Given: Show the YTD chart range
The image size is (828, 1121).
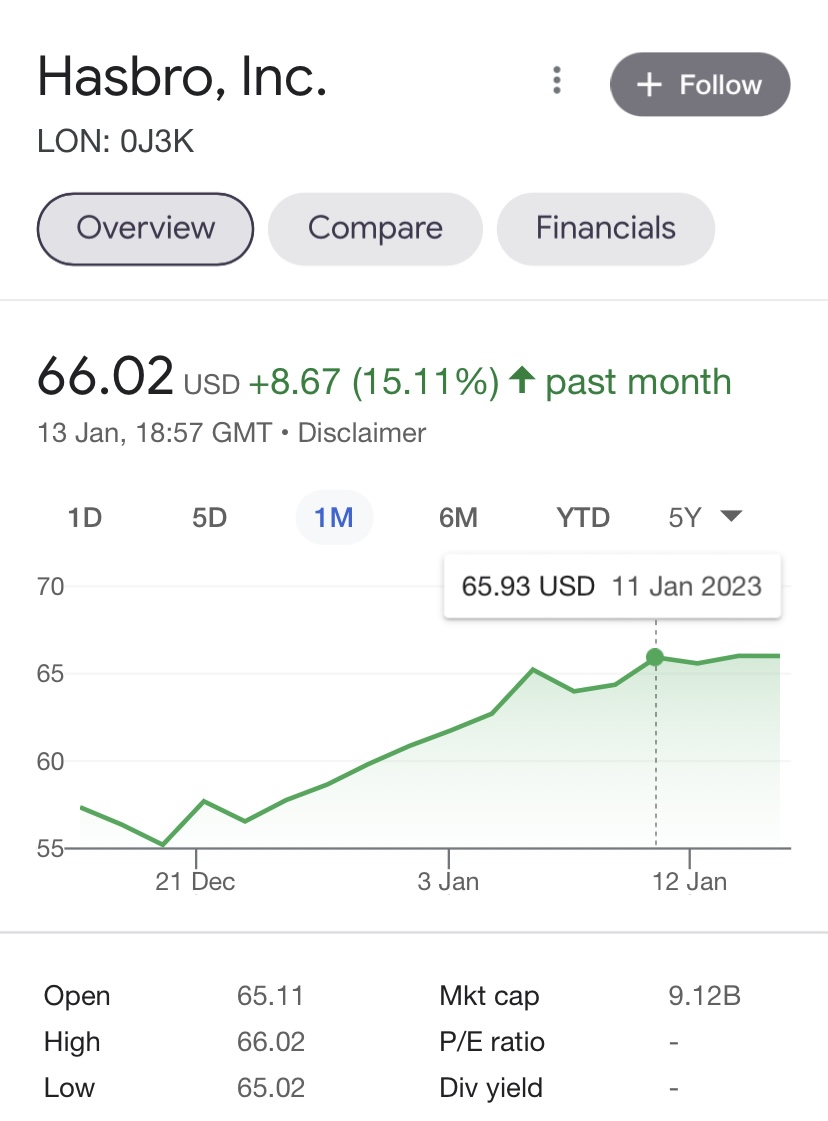Looking at the screenshot, I should pyautogui.click(x=583, y=518).
